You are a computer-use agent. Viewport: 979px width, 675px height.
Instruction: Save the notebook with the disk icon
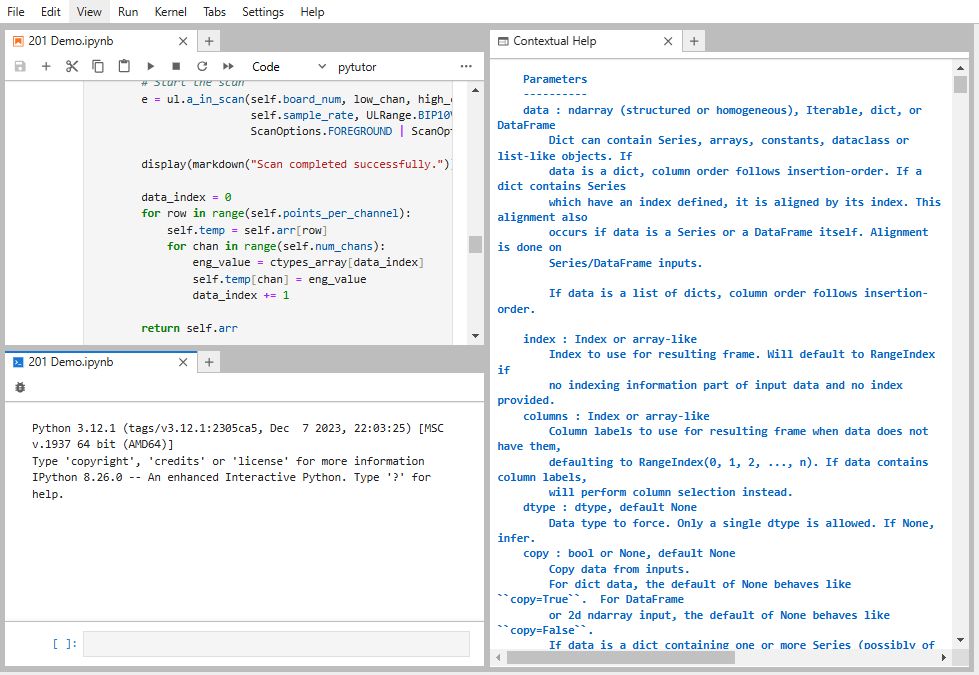20,66
